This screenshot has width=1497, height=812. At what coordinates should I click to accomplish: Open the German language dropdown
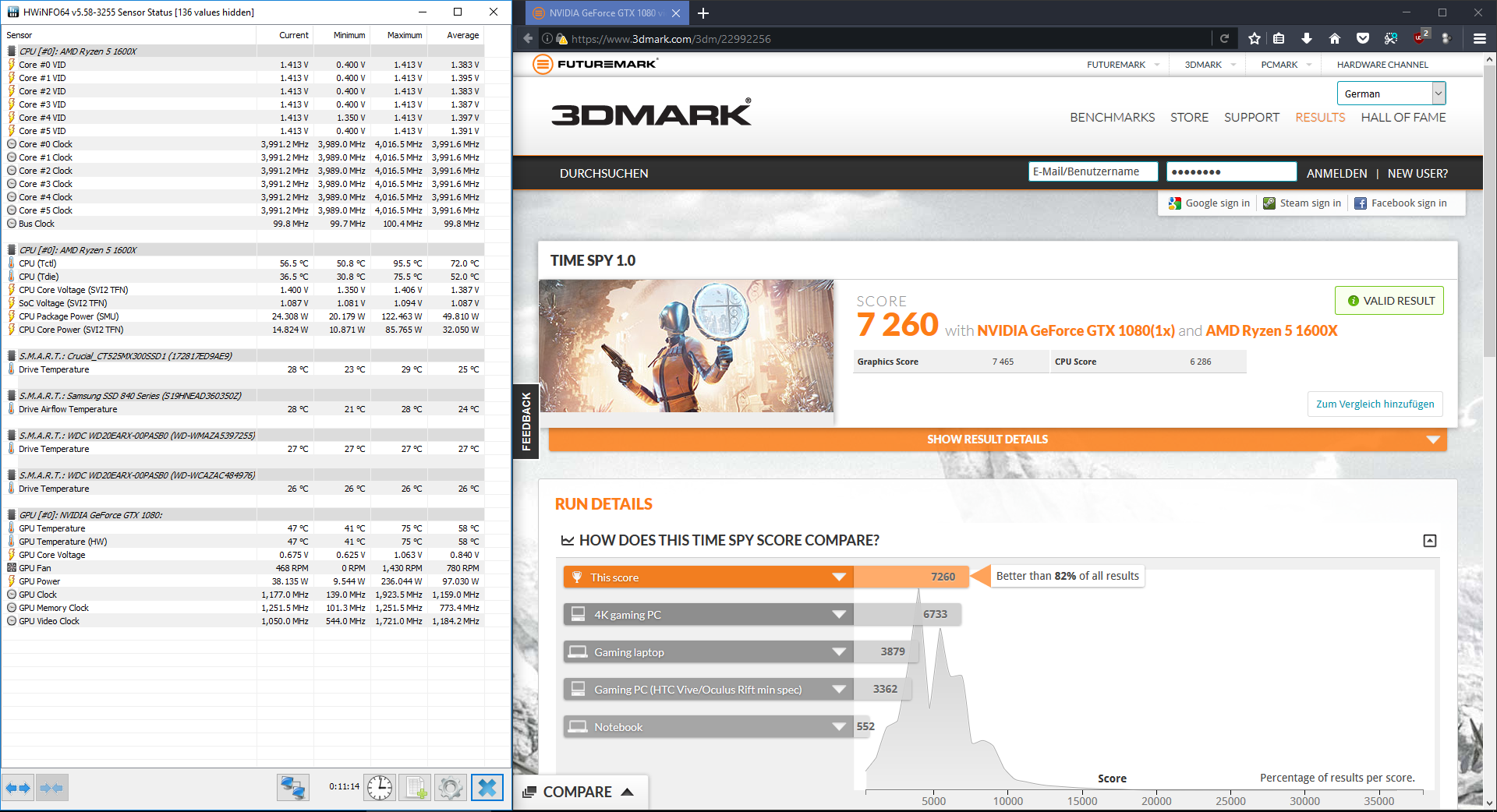pos(1392,94)
